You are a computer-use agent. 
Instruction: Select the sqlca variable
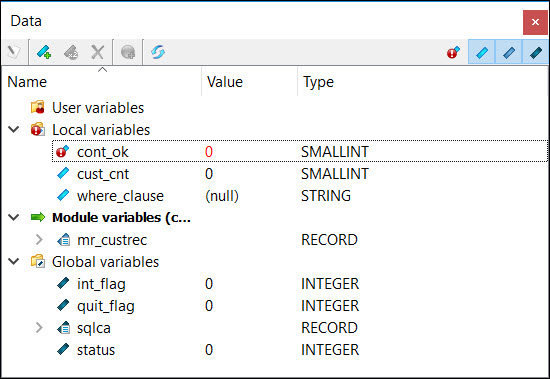[94, 328]
